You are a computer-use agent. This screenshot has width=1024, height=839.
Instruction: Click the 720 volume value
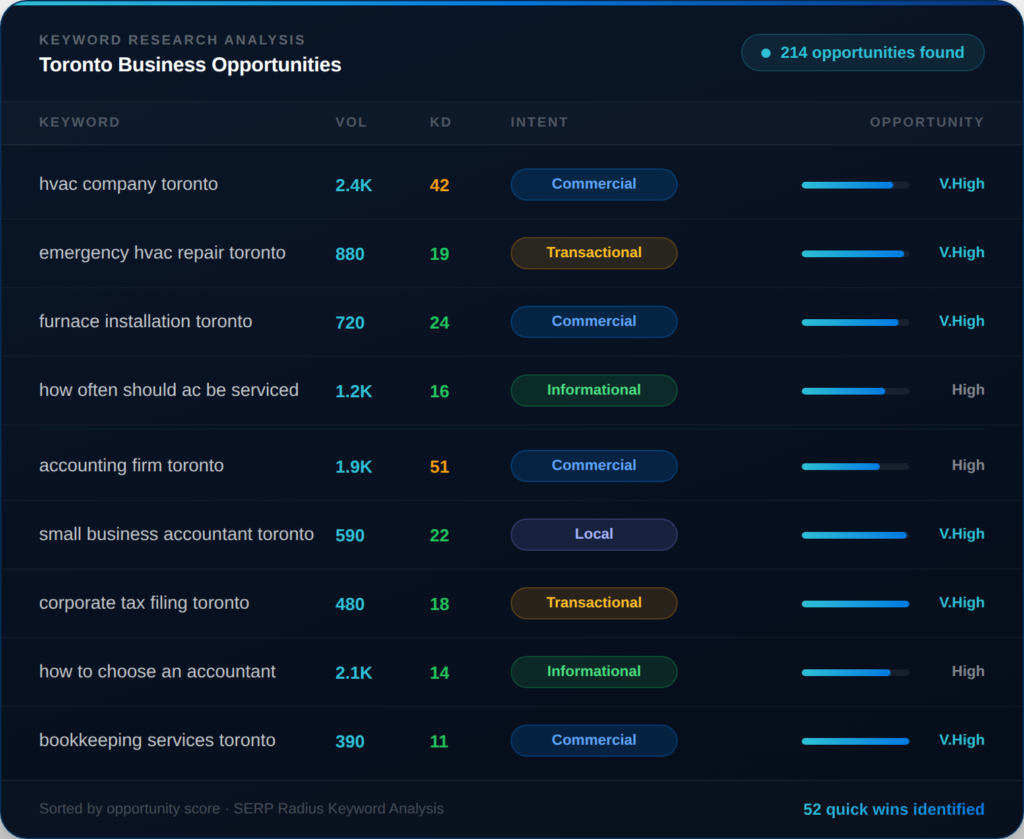click(350, 323)
